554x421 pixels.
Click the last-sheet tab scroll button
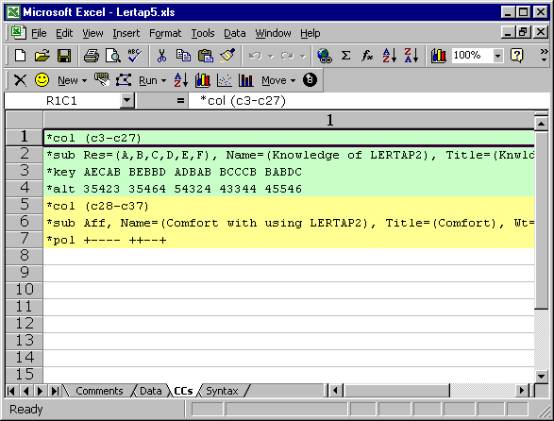click(x=55, y=391)
